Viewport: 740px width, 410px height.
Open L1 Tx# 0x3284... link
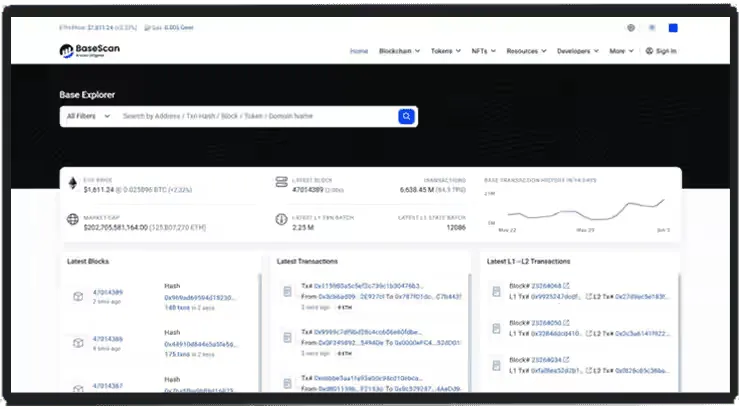coord(556,334)
